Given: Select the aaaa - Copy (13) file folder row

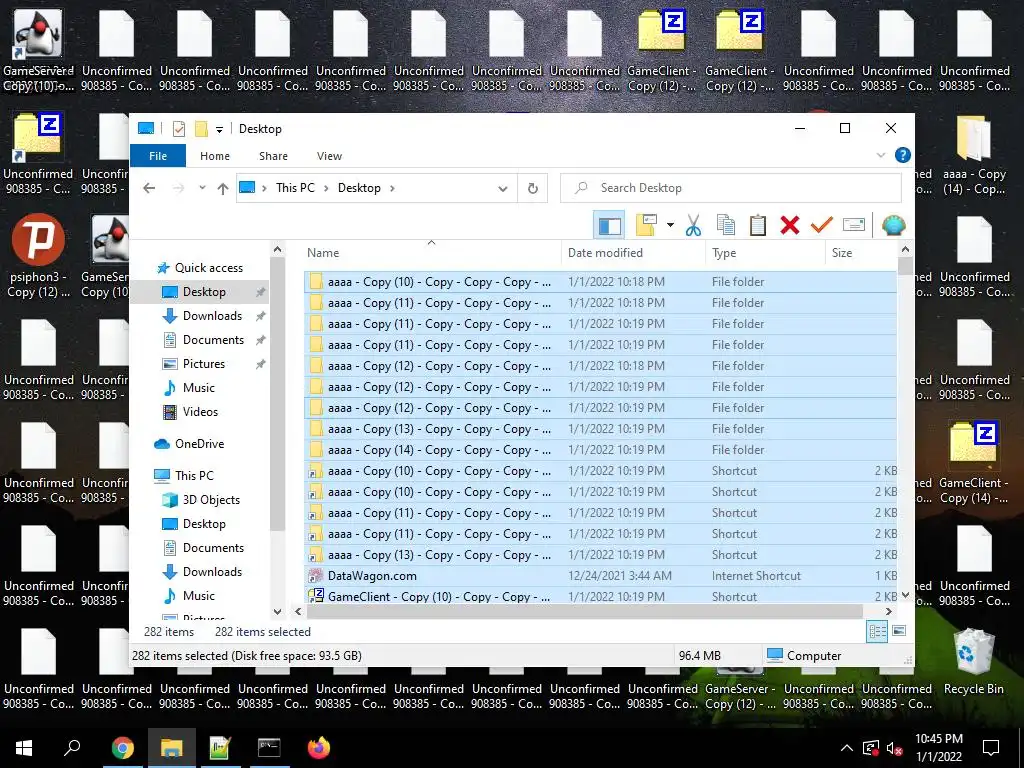Looking at the screenshot, I should [x=600, y=429].
